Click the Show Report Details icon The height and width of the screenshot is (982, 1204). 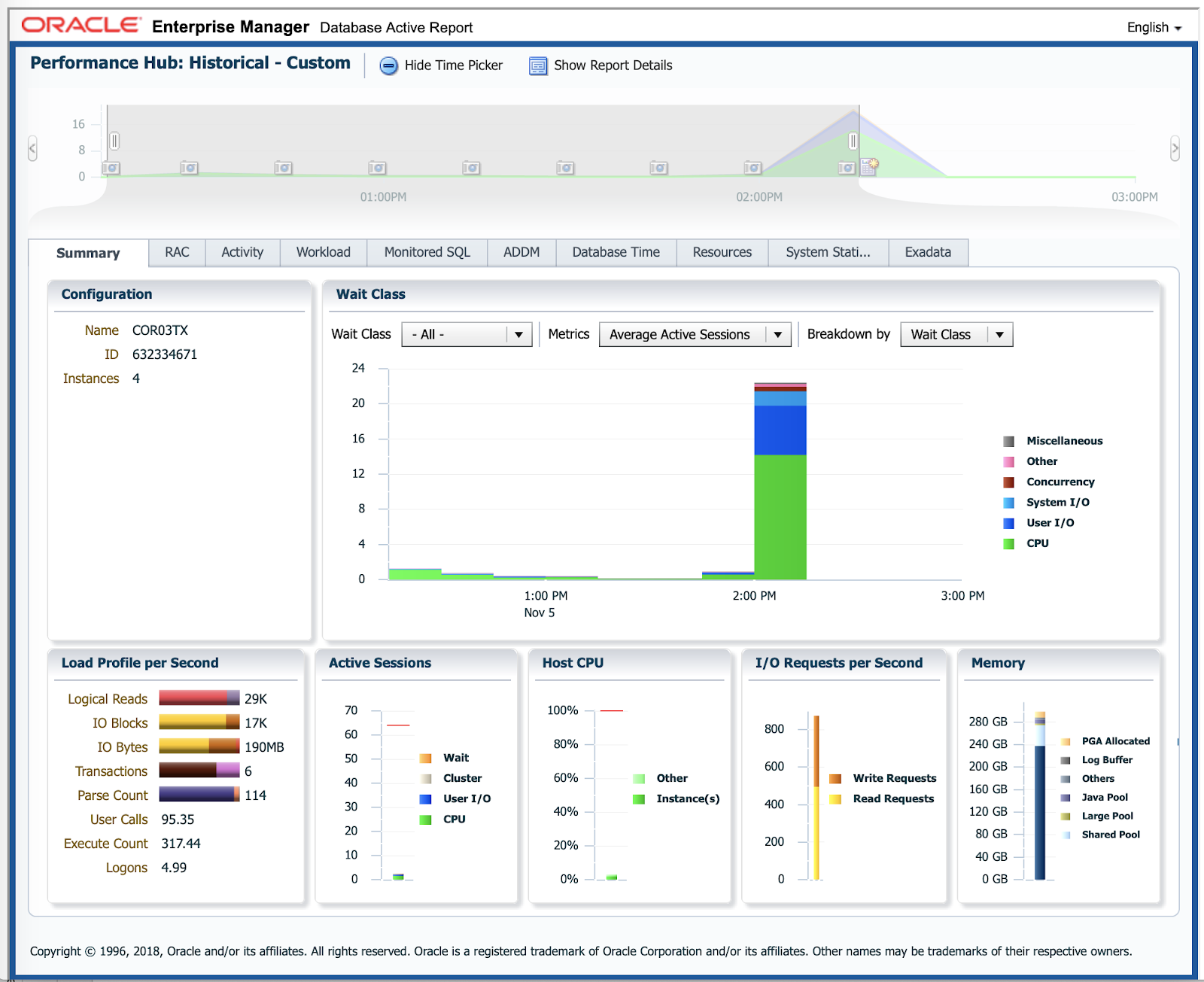pos(537,65)
